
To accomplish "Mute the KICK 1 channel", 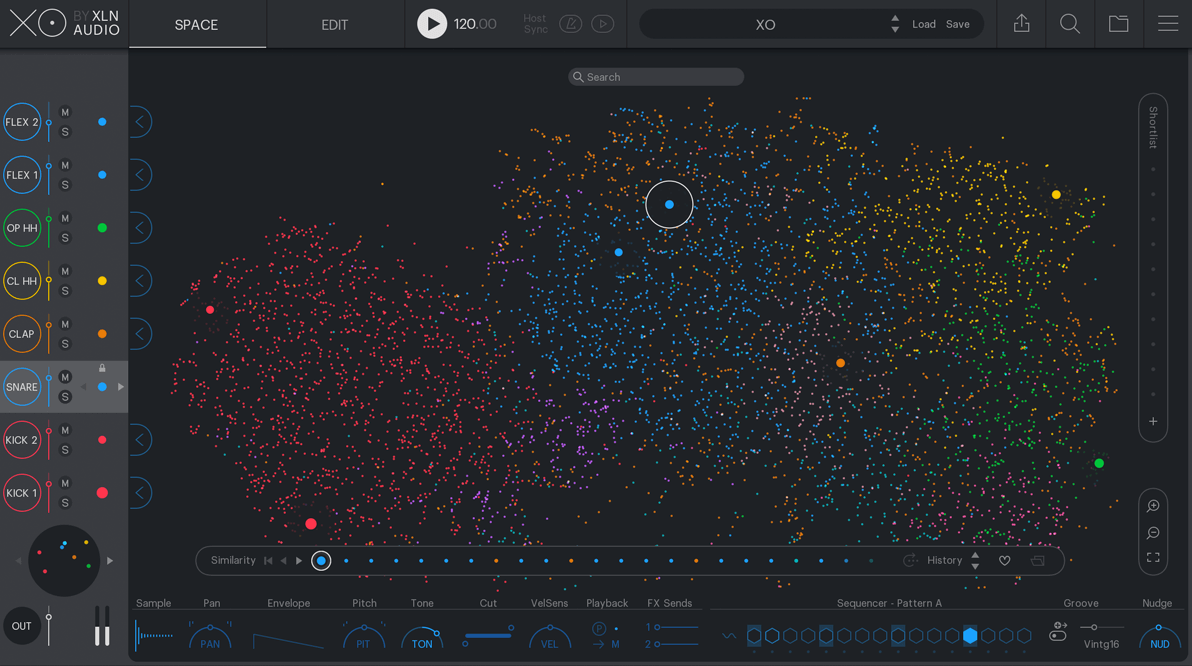I will (x=65, y=483).
